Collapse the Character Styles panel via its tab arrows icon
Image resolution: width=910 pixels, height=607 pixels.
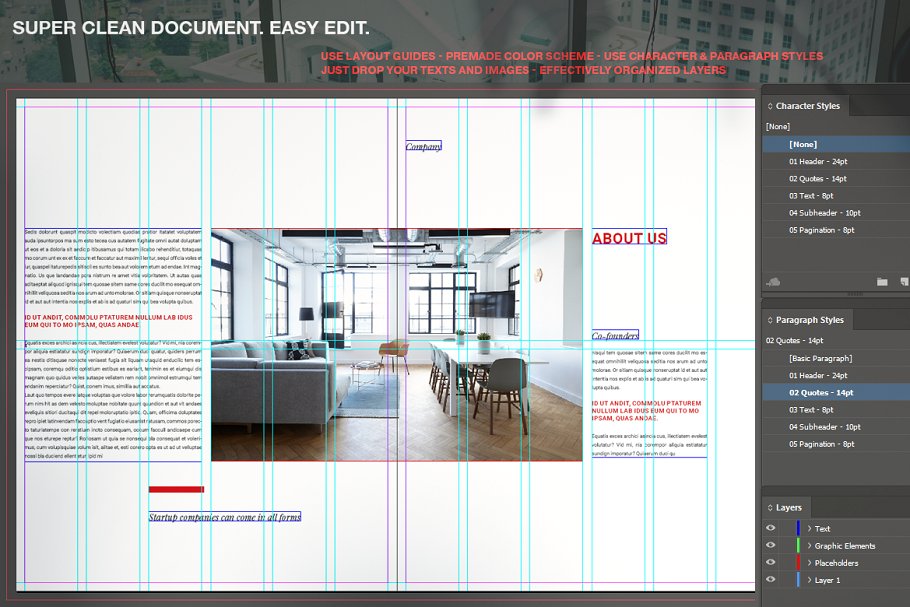click(770, 106)
